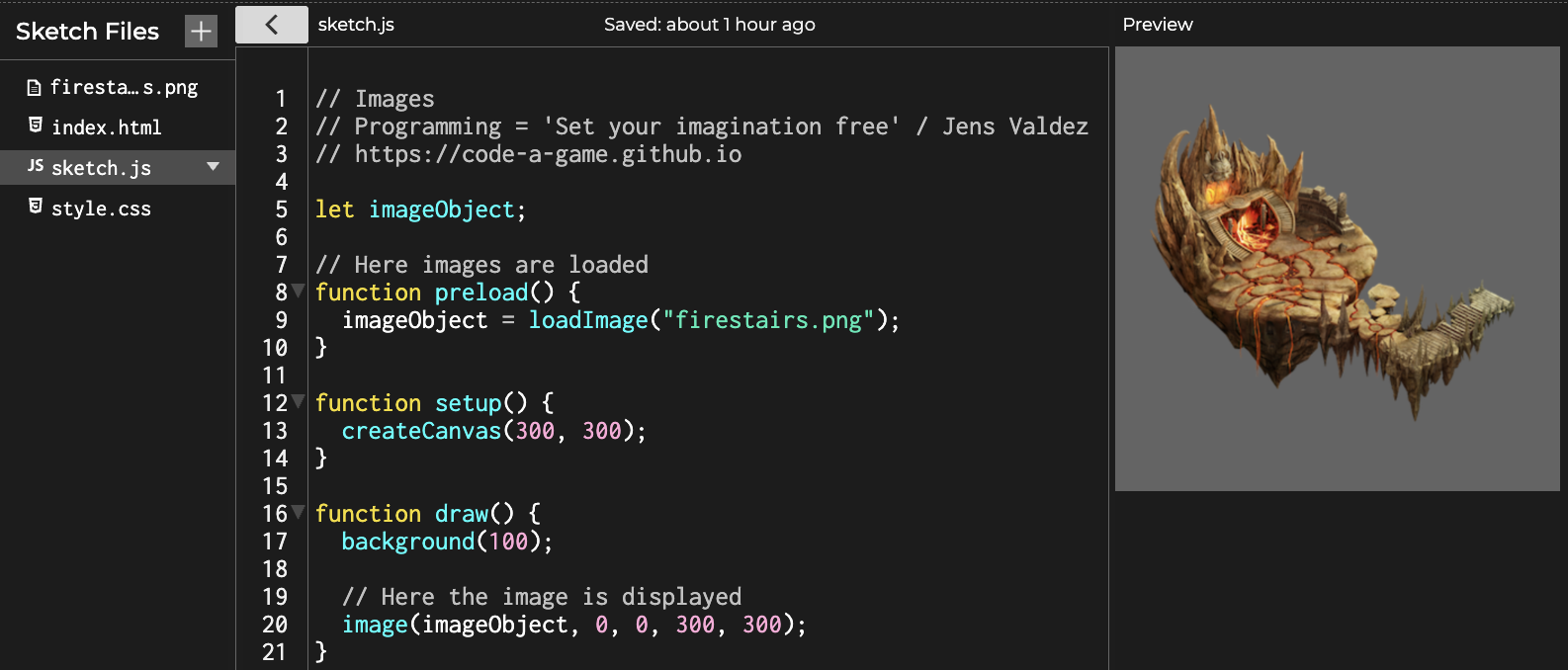1568x670 pixels.
Task: Fold the preload function at line 8
Action: coord(299,292)
